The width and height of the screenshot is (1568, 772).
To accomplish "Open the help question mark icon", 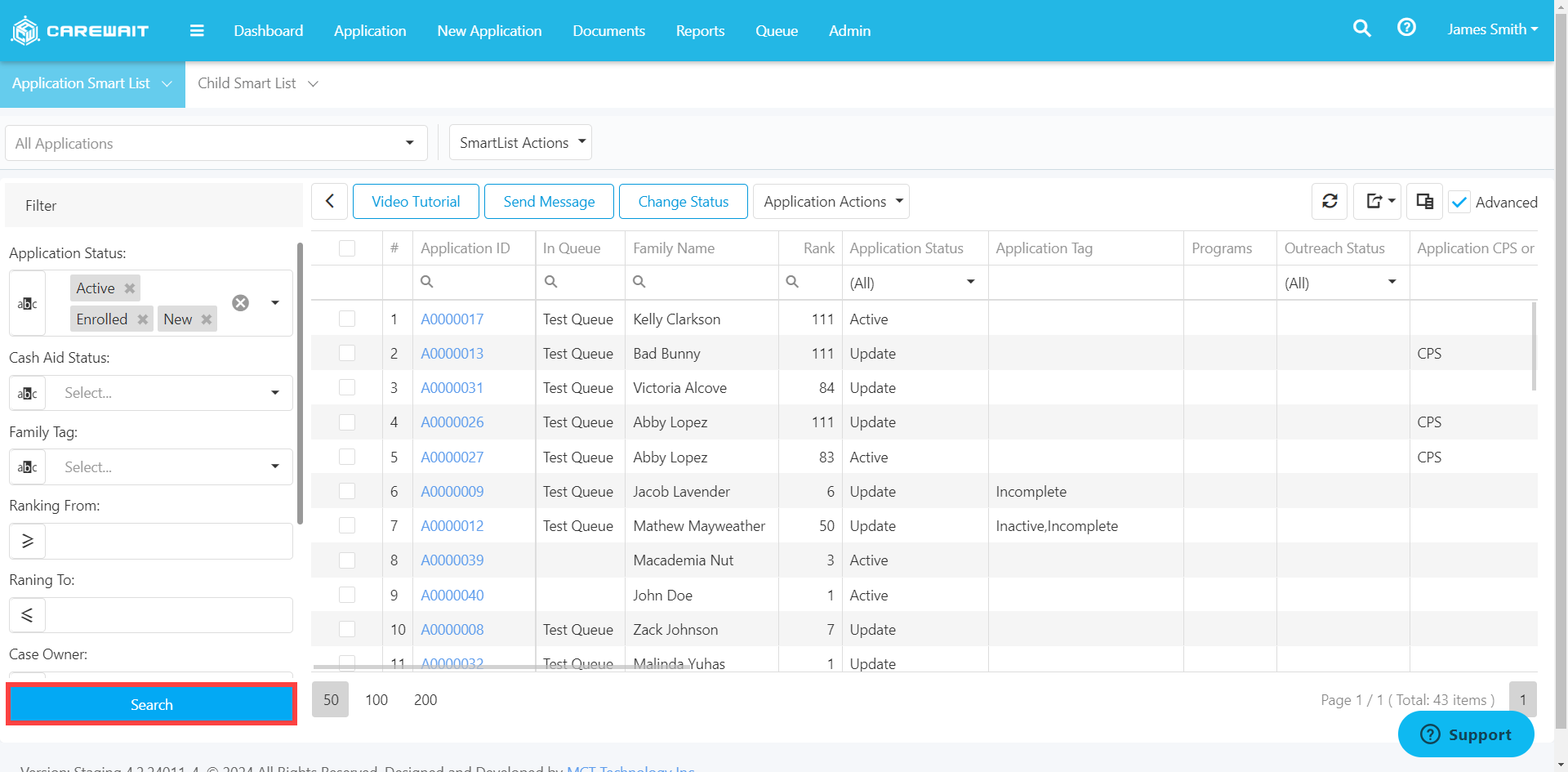I will [1406, 28].
